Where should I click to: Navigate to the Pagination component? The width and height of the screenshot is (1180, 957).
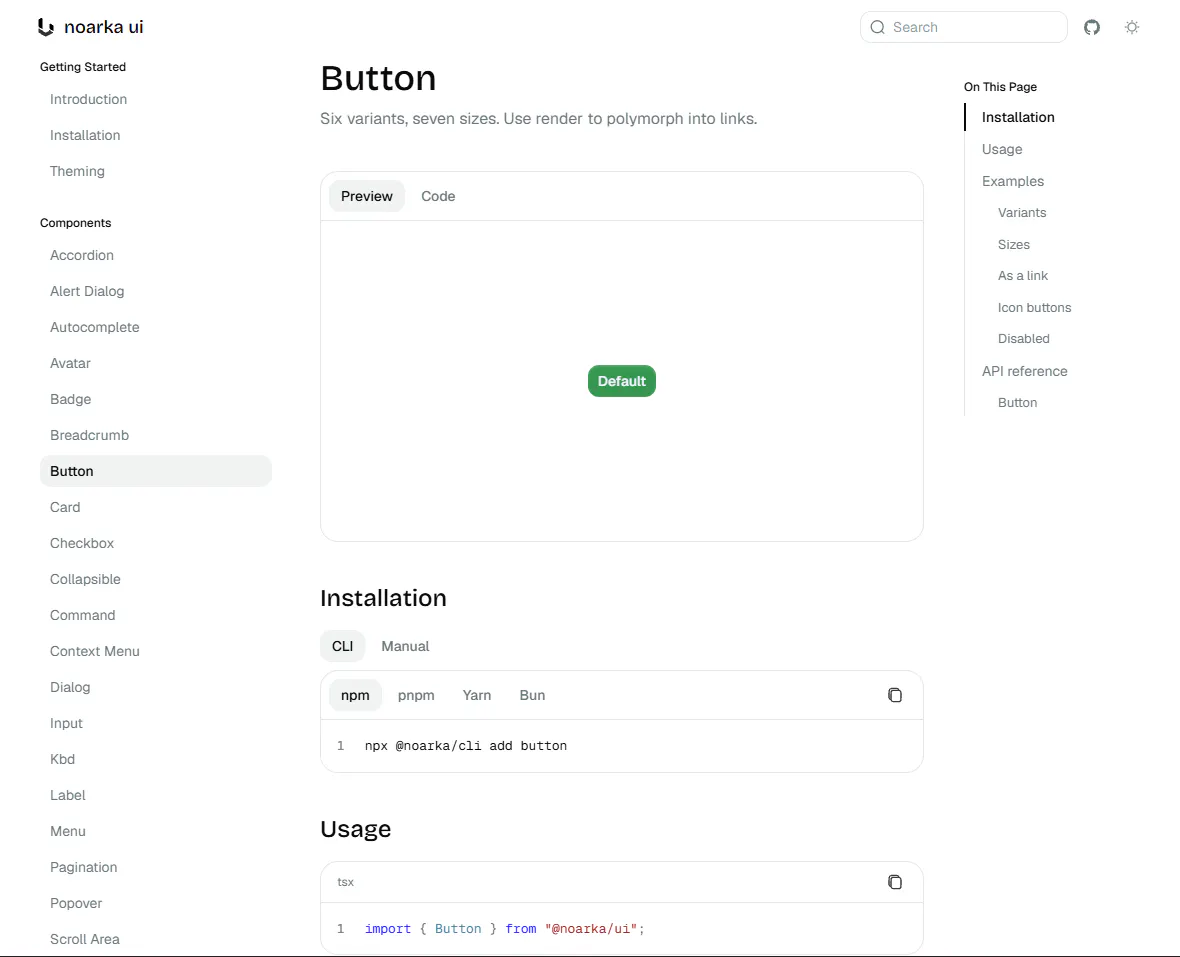click(84, 867)
